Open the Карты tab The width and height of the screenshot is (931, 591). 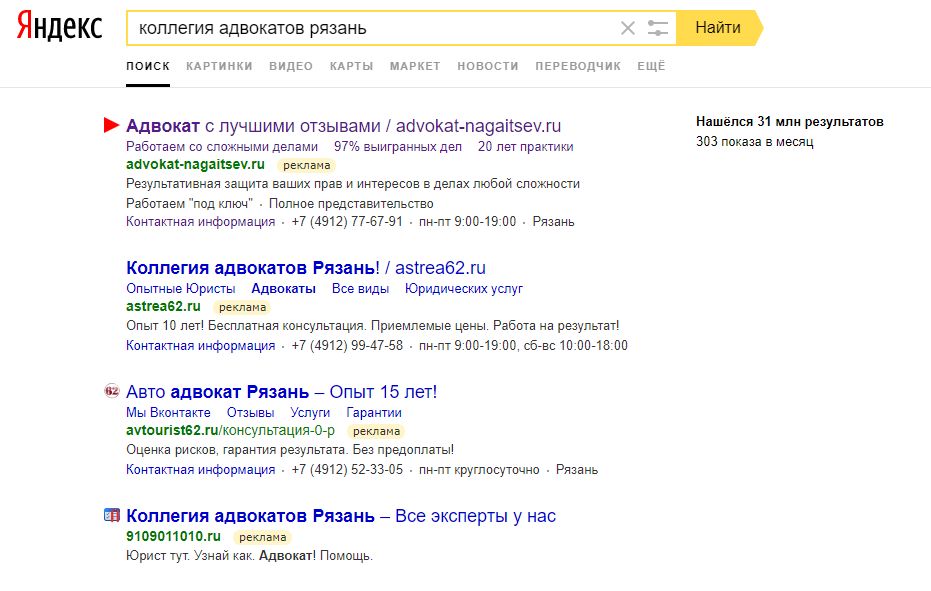(x=352, y=67)
